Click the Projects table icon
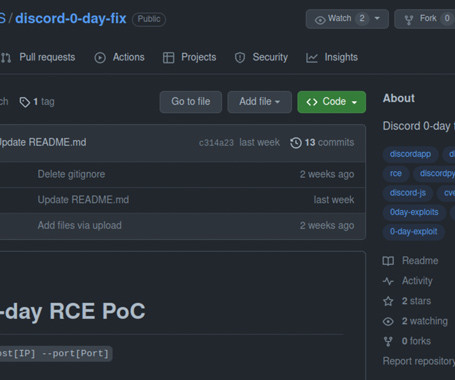The width and height of the screenshot is (455, 380). tap(168, 58)
